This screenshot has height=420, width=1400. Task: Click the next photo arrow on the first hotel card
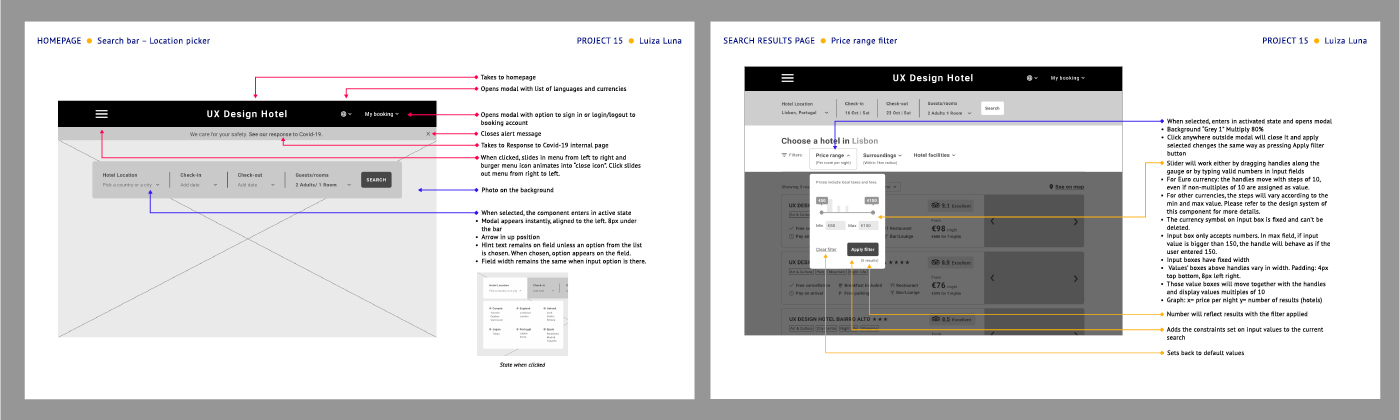1075,220
